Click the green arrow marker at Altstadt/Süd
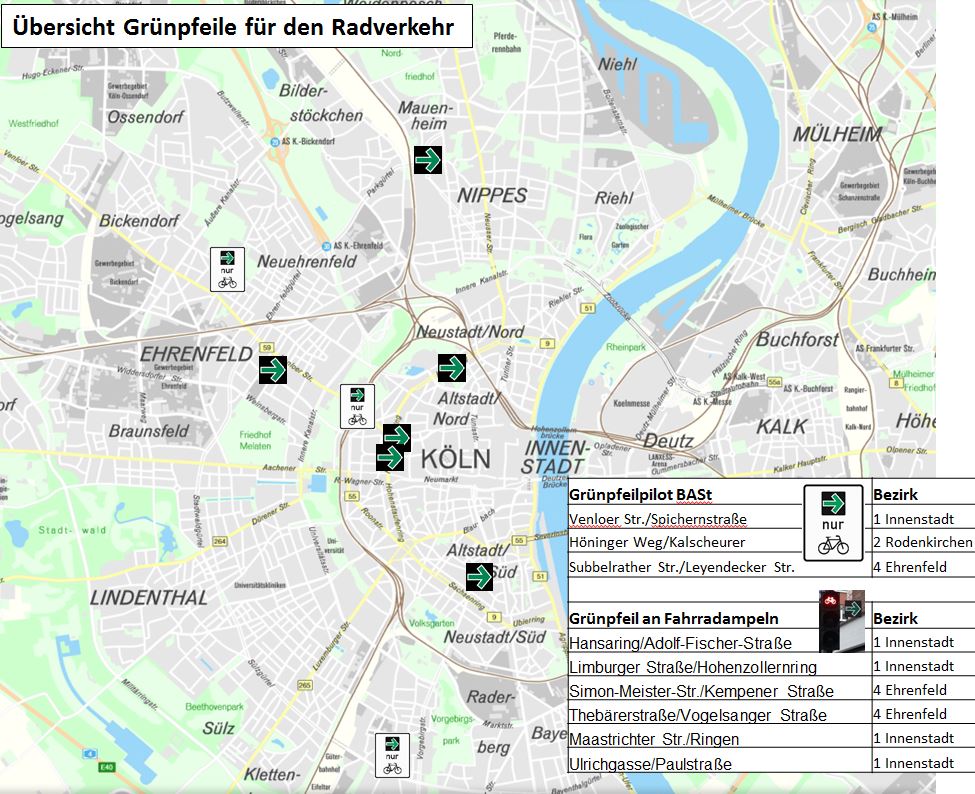 pyautogui.click(x=479, y=576)
